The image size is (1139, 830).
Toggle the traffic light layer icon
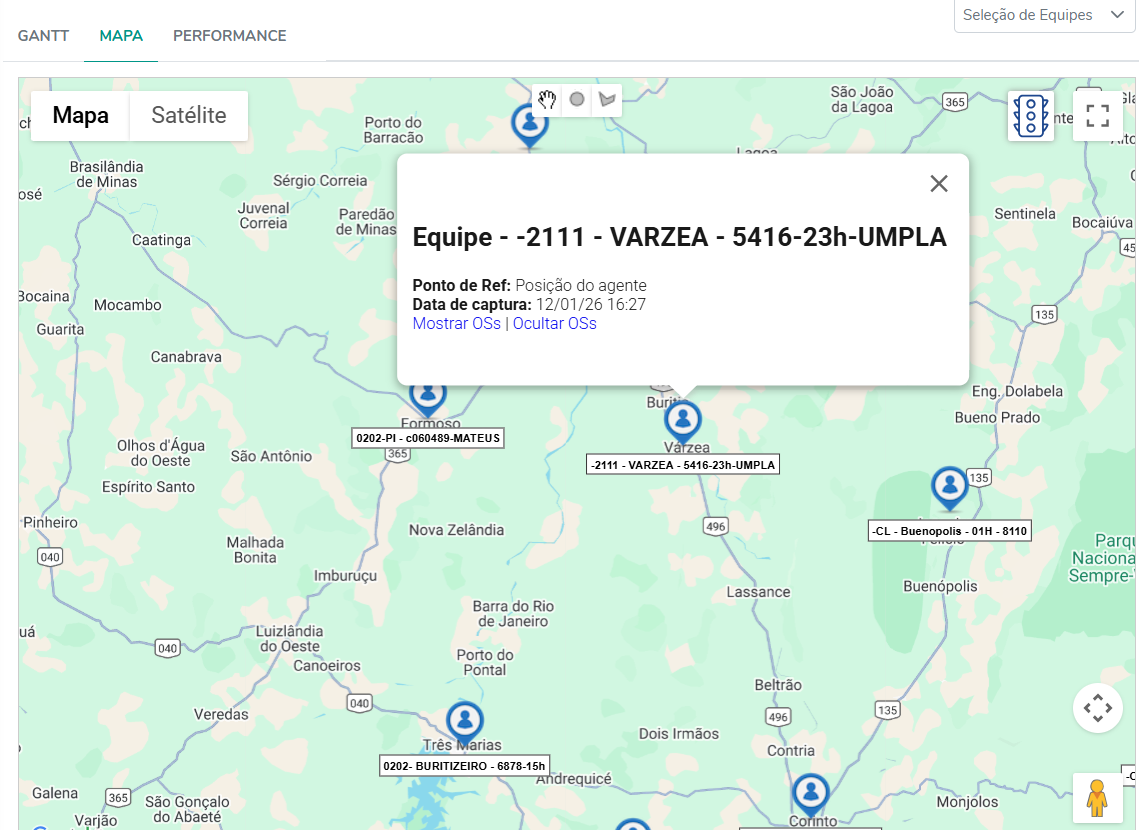click(1031, 116)
